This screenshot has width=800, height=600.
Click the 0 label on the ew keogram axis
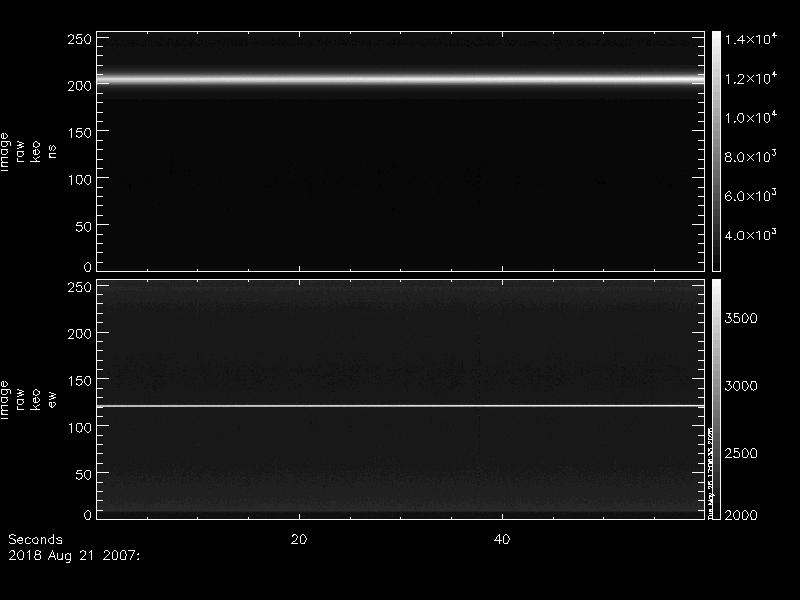pos(88,515)
